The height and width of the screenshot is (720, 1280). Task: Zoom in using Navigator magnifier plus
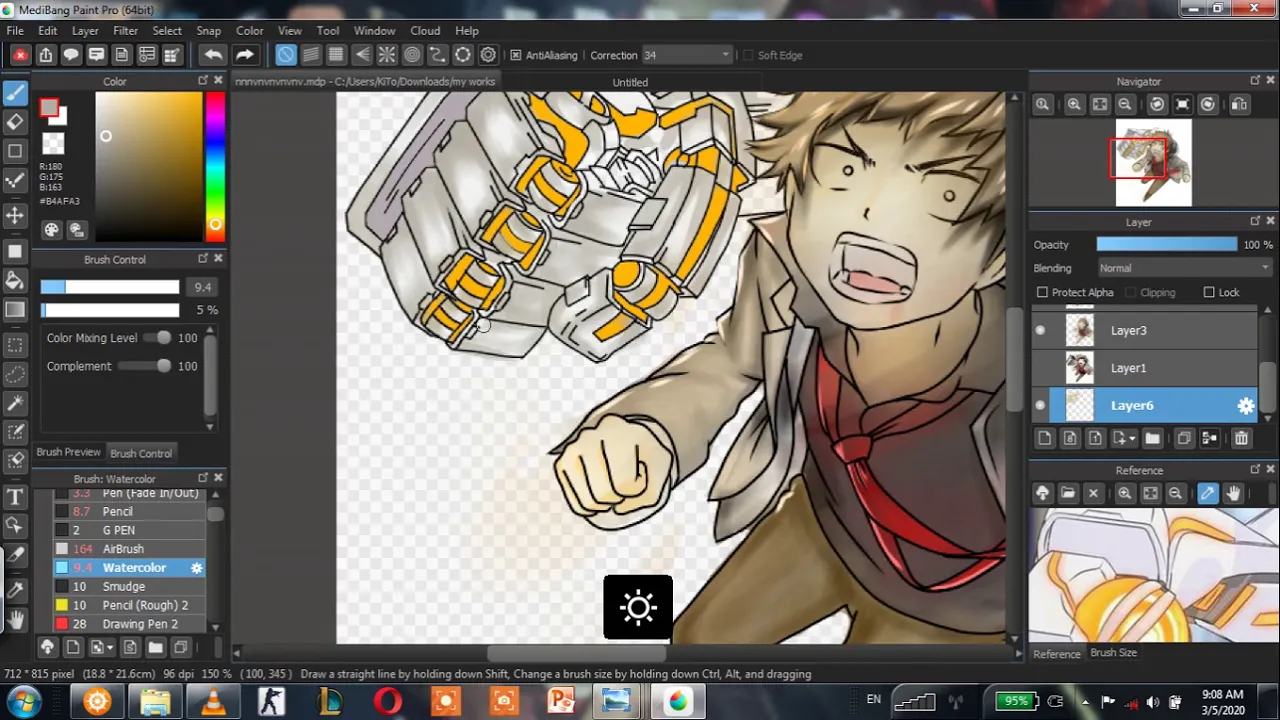(x=1074, y=104)
